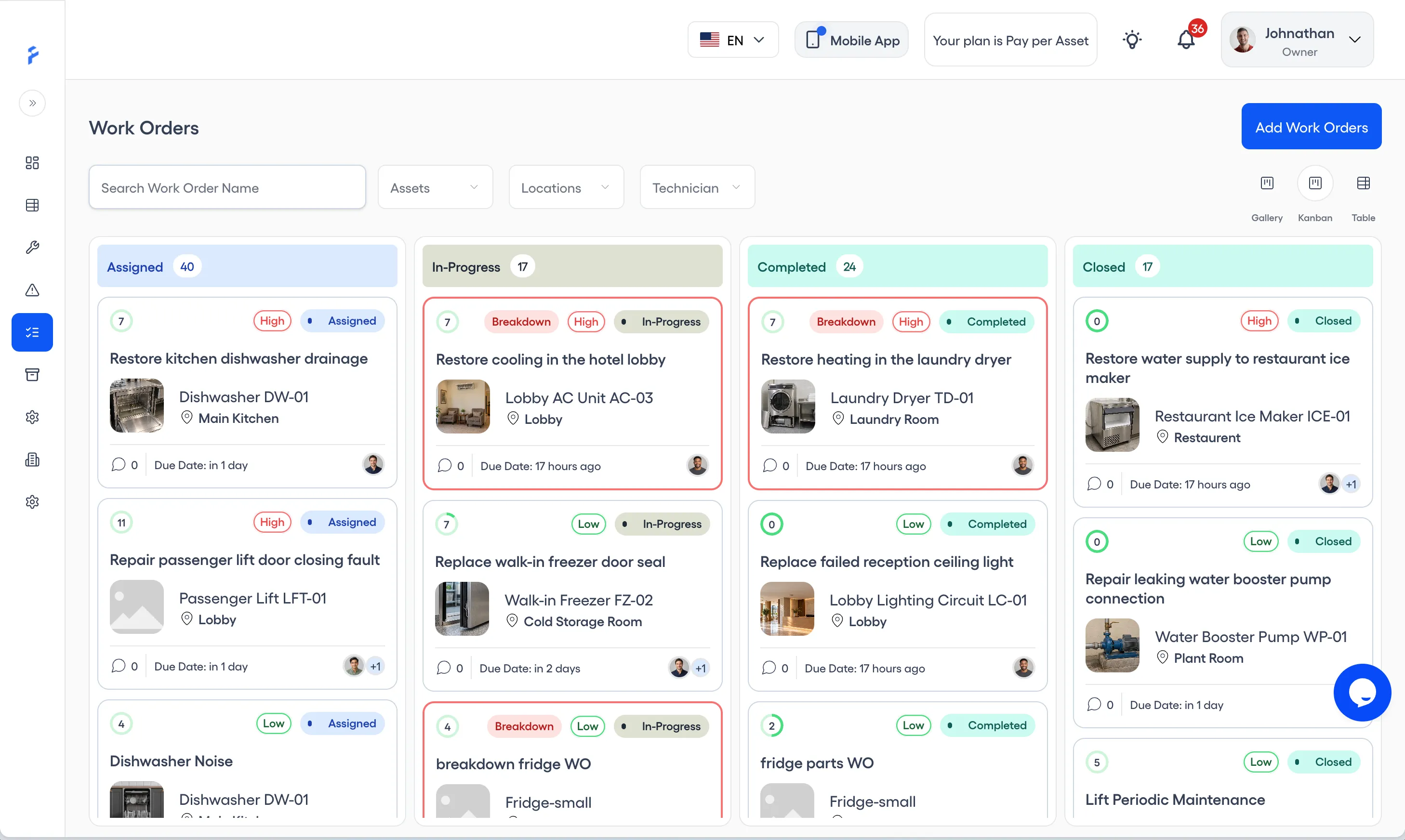Viewport: 1405px width, 840px height.
Task: Click comment icon on Restore cooling card
Action: [445, 465]
